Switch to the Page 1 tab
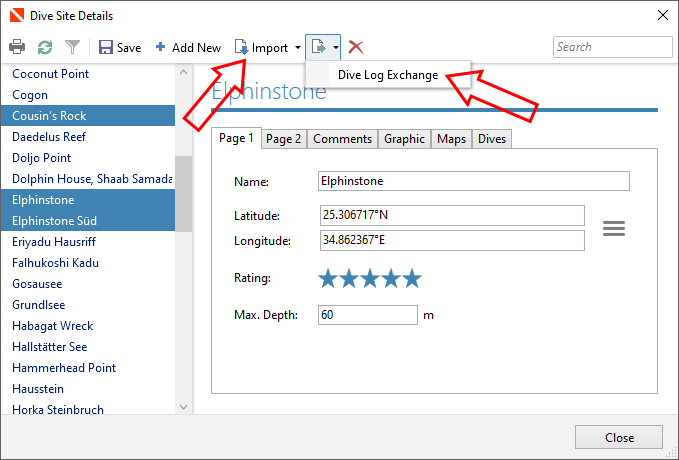679x460 pixels. (x=236, y=138)
